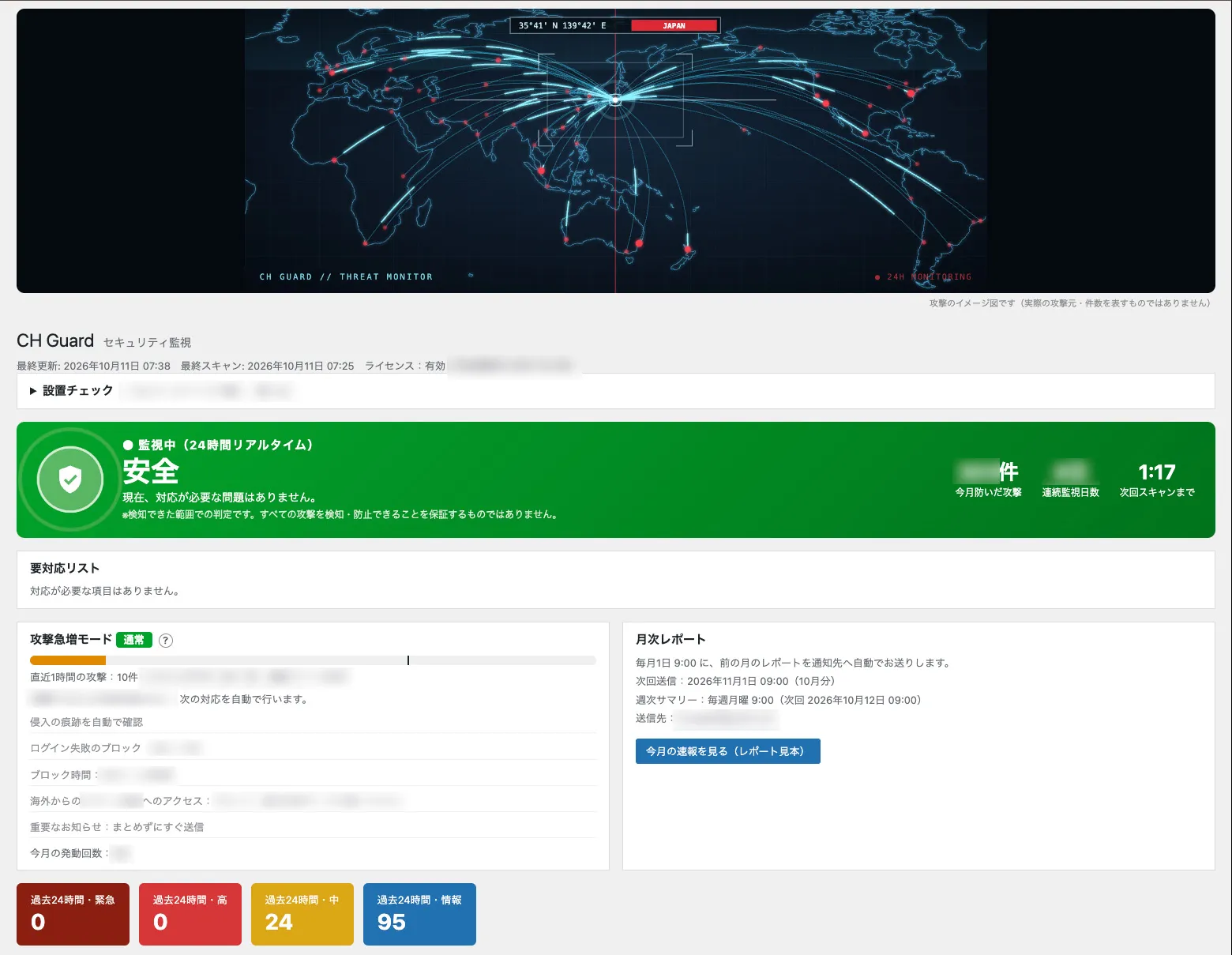Viewport: 1232px width, 955px height.
Task: Click the 通常 status badge
Action: coord(134,640)
